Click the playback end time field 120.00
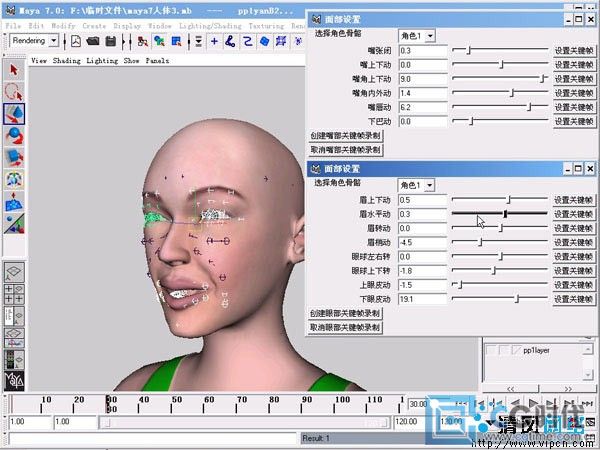 (408, 421)
